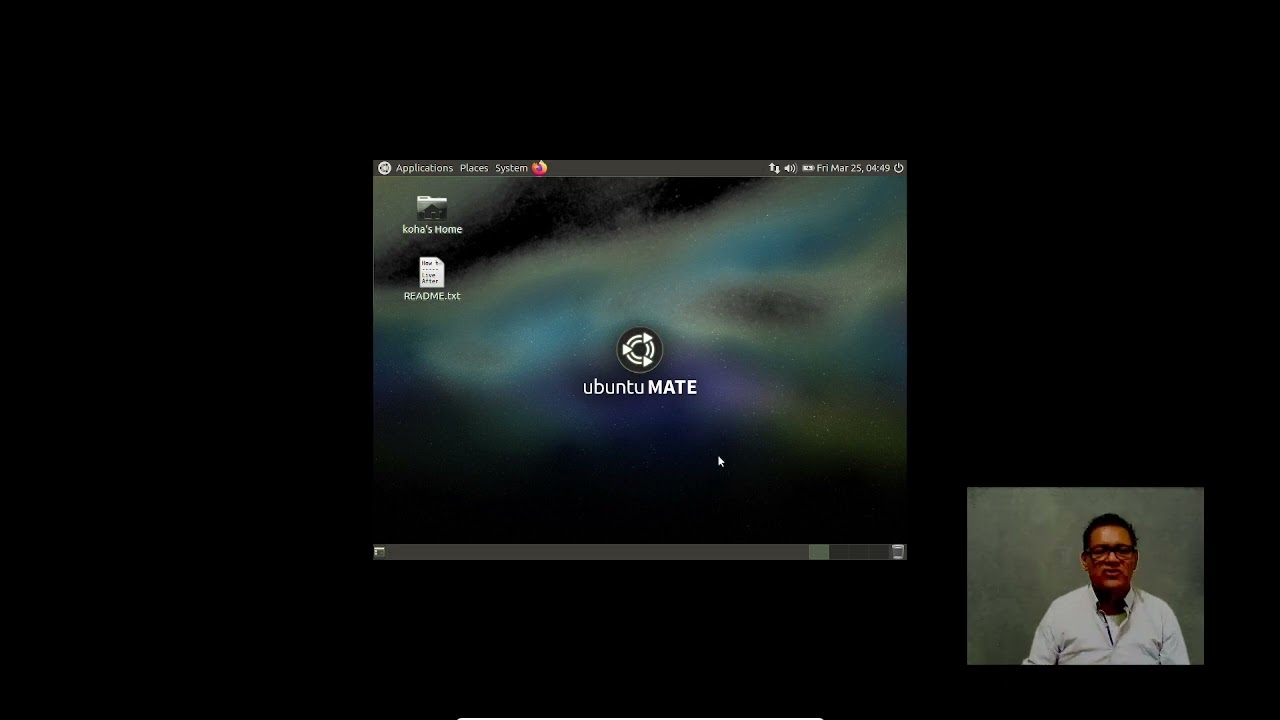Open the Places menu

point(474,168)
